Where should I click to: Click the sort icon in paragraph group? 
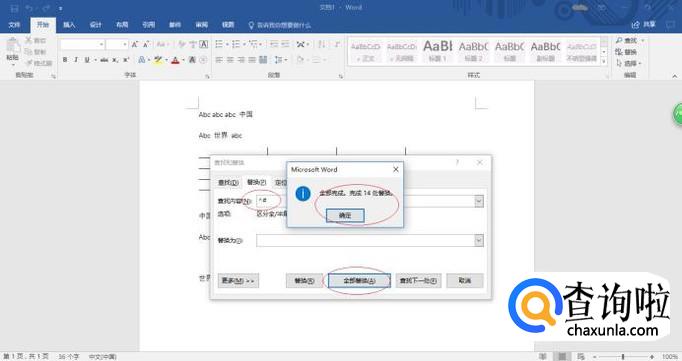[x=321, y=44]
